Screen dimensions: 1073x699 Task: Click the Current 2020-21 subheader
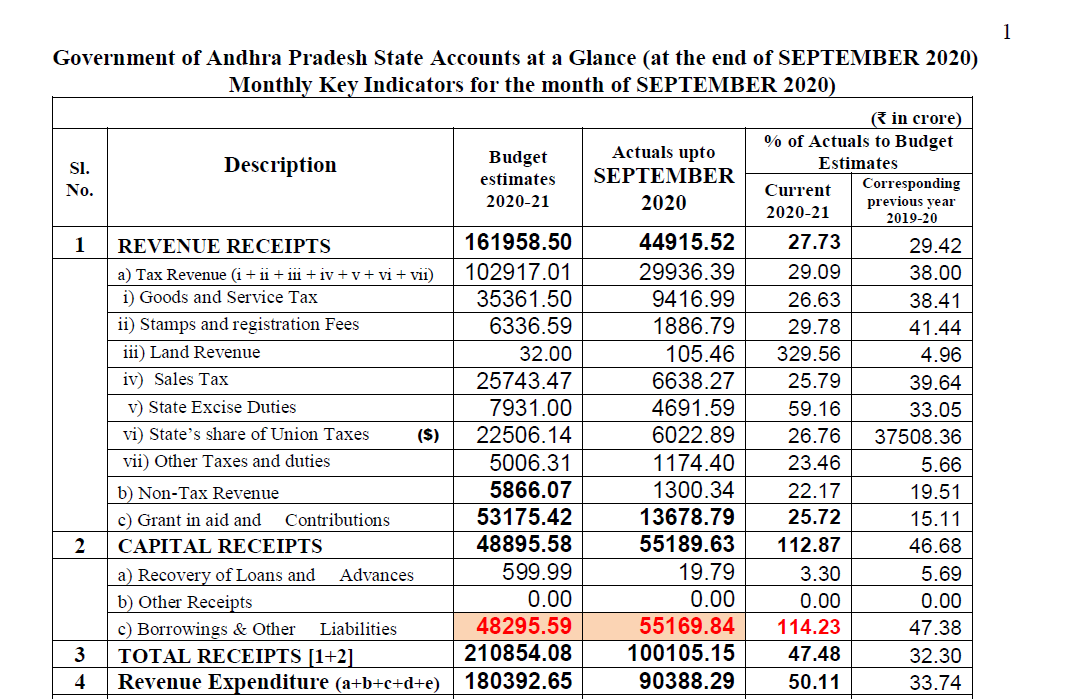797,201
